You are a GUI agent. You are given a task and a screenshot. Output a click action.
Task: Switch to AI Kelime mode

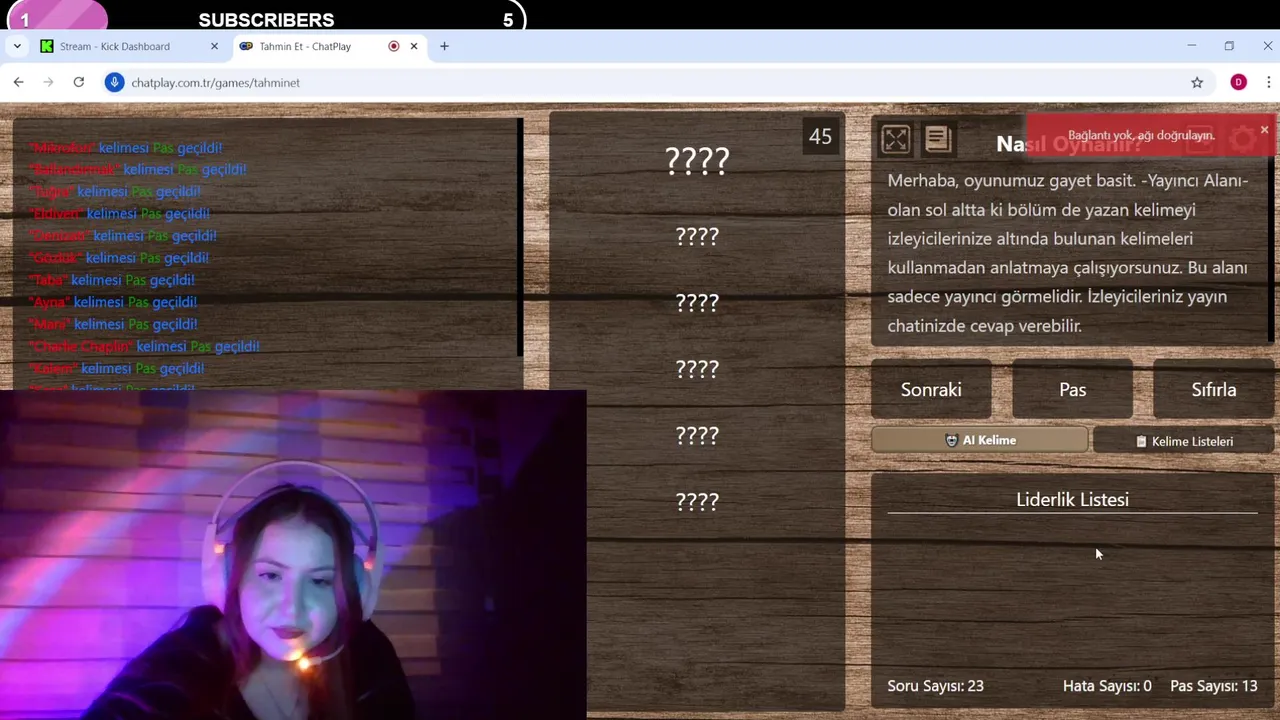click(980, 440)
